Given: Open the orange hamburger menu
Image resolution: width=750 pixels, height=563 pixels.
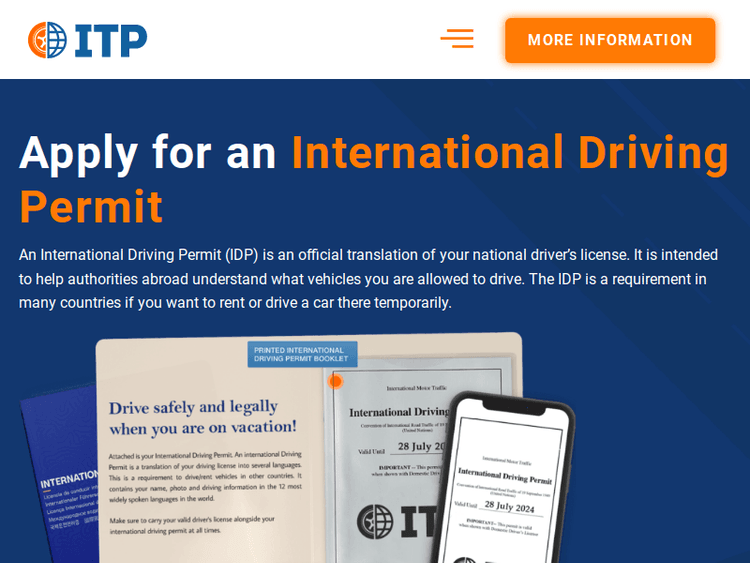Looking at the screenshot, I should click(457, 39).
